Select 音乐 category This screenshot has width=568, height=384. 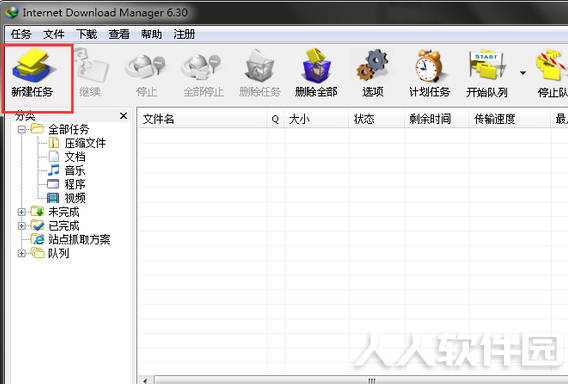75,171
